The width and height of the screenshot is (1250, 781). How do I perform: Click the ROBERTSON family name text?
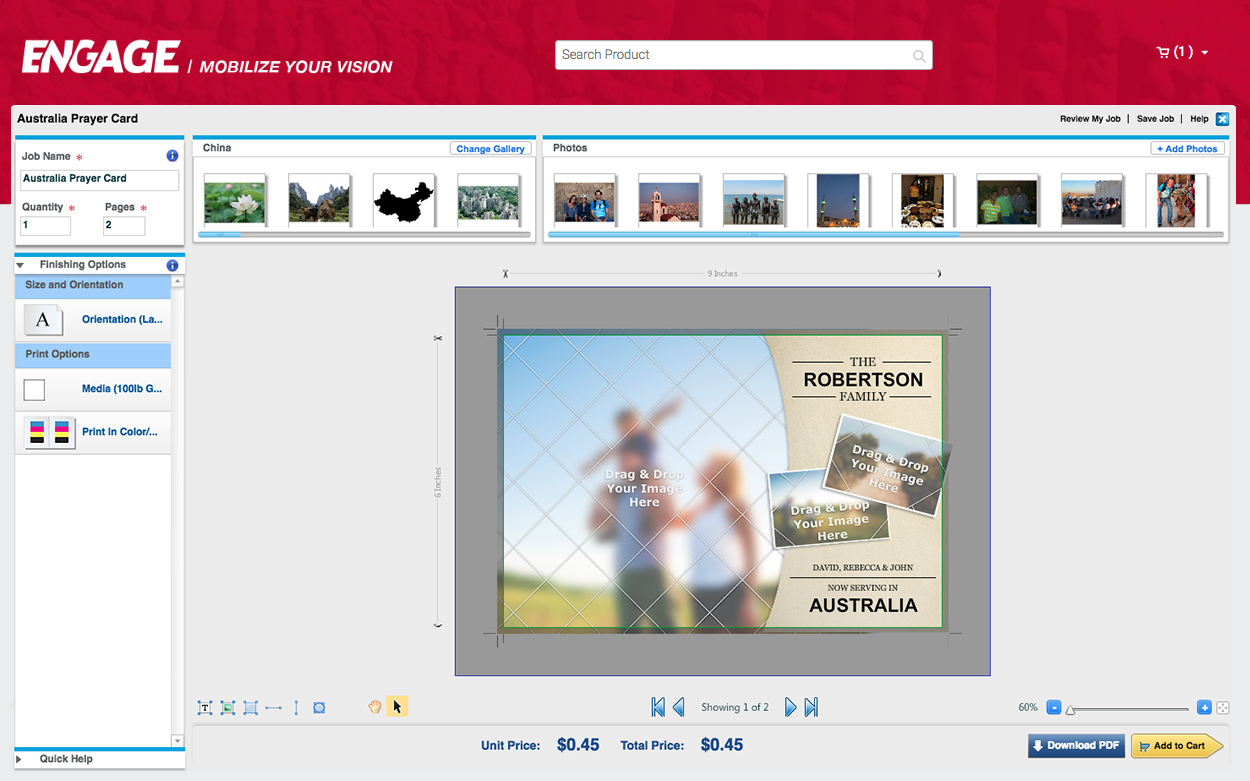pyautogui.click(x=863, y=380)
